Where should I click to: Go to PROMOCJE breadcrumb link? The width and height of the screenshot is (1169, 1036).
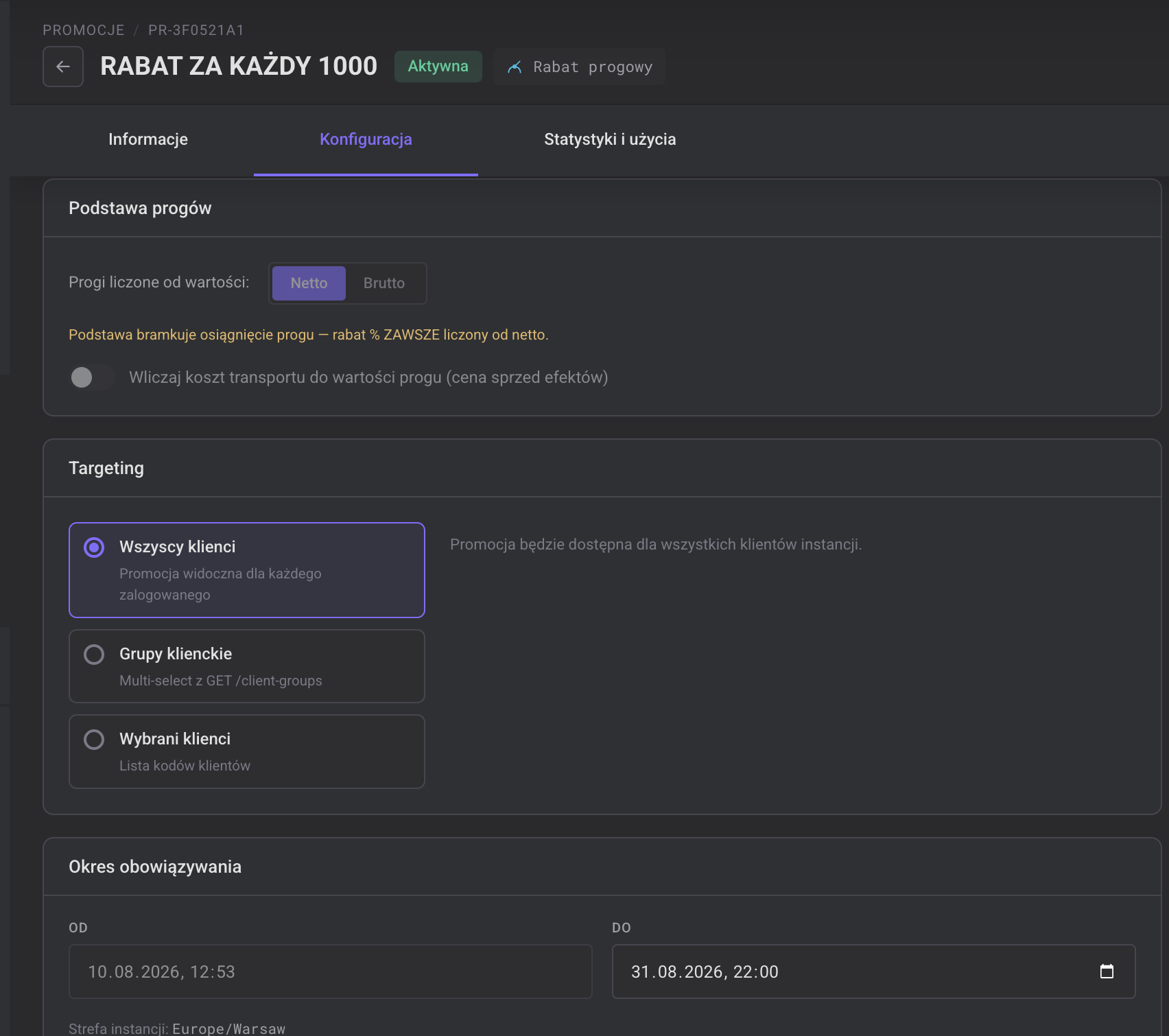[84, 30]
